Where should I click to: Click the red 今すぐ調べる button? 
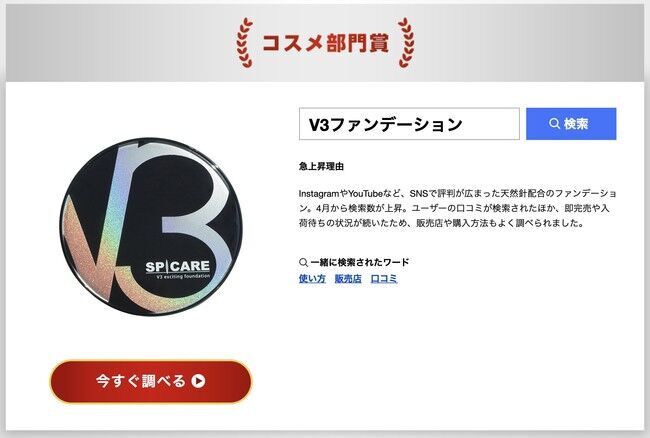coord(151,381)
